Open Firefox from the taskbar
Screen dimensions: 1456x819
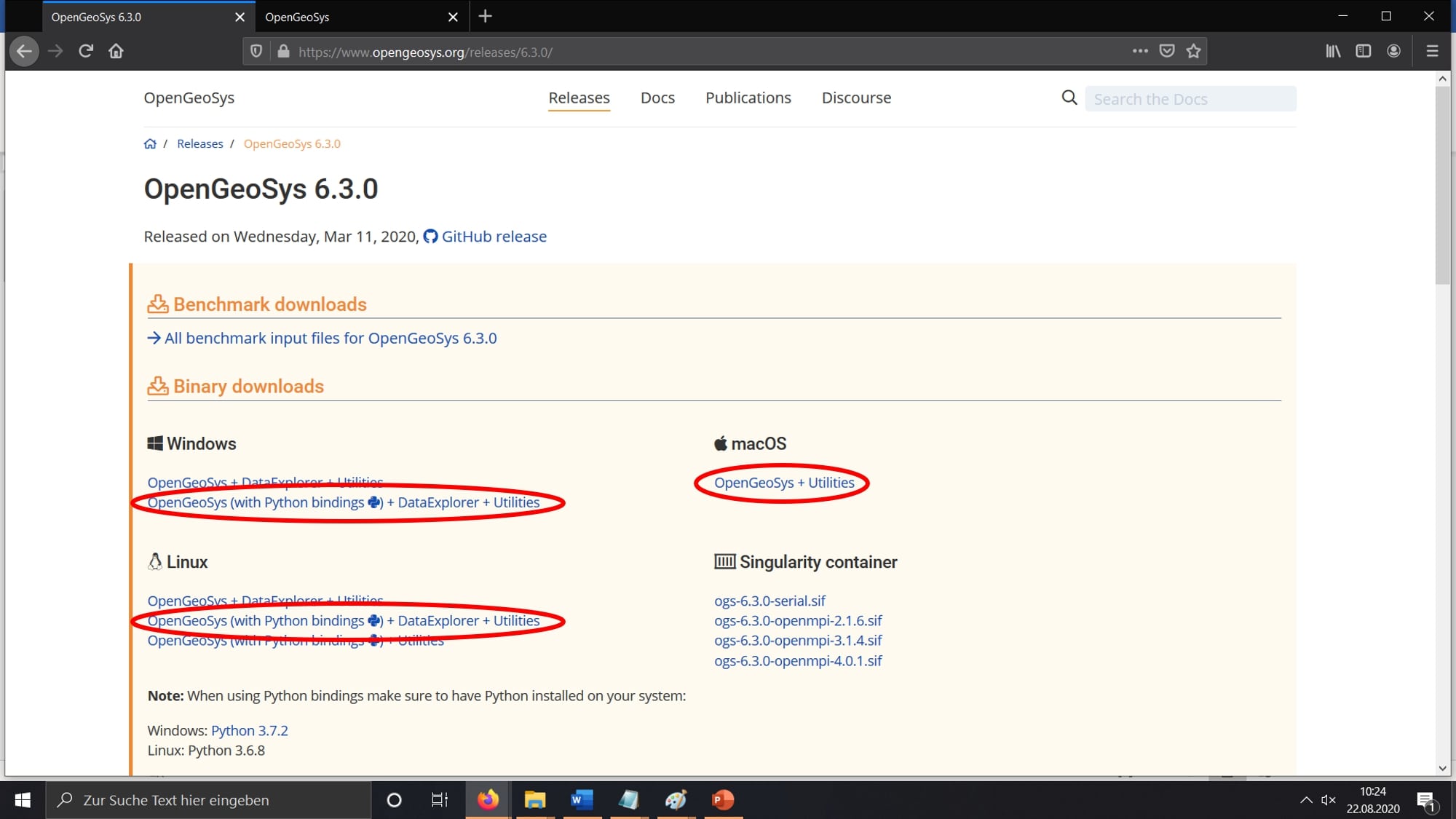(488, 800)
